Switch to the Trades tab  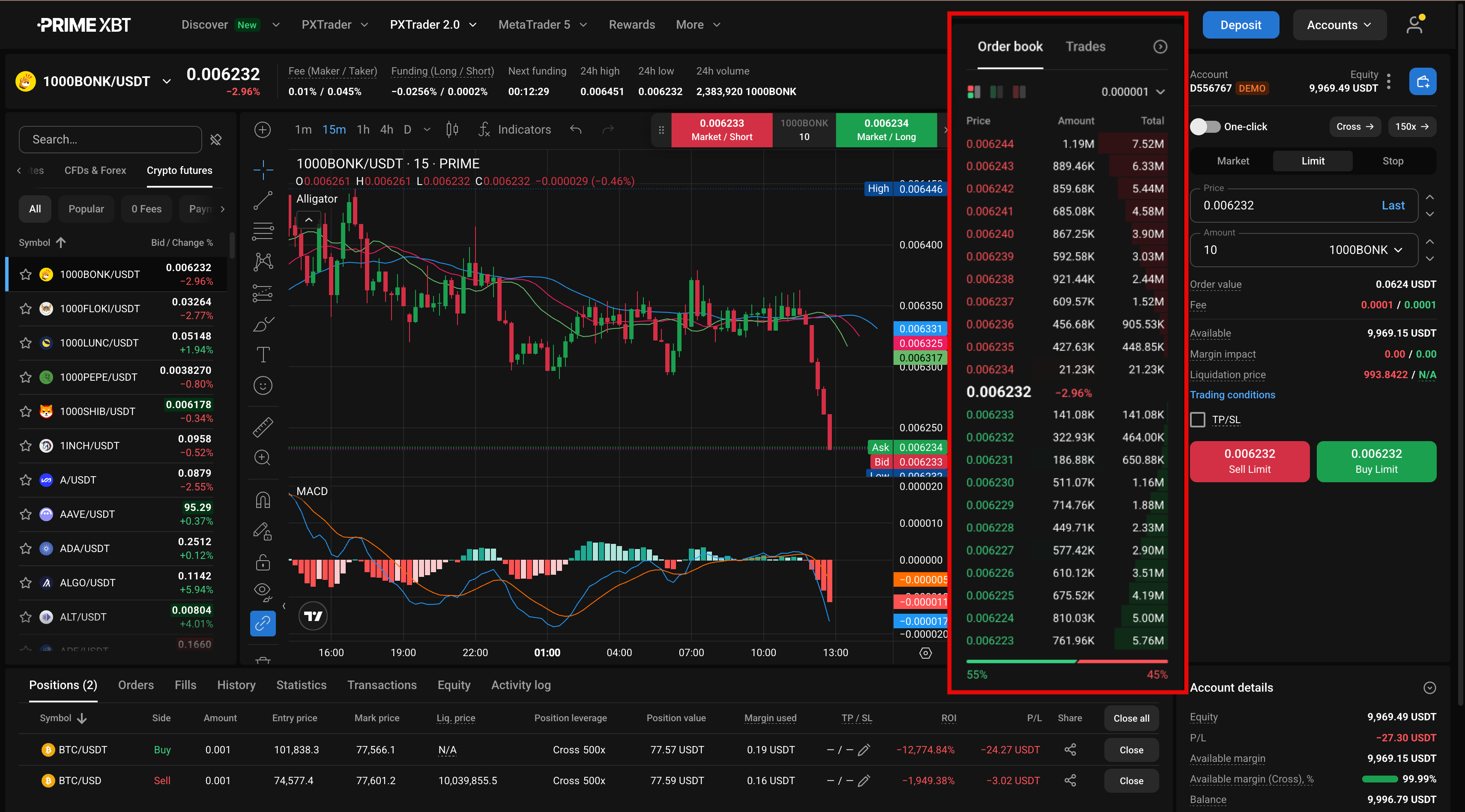click(1085, 47)
